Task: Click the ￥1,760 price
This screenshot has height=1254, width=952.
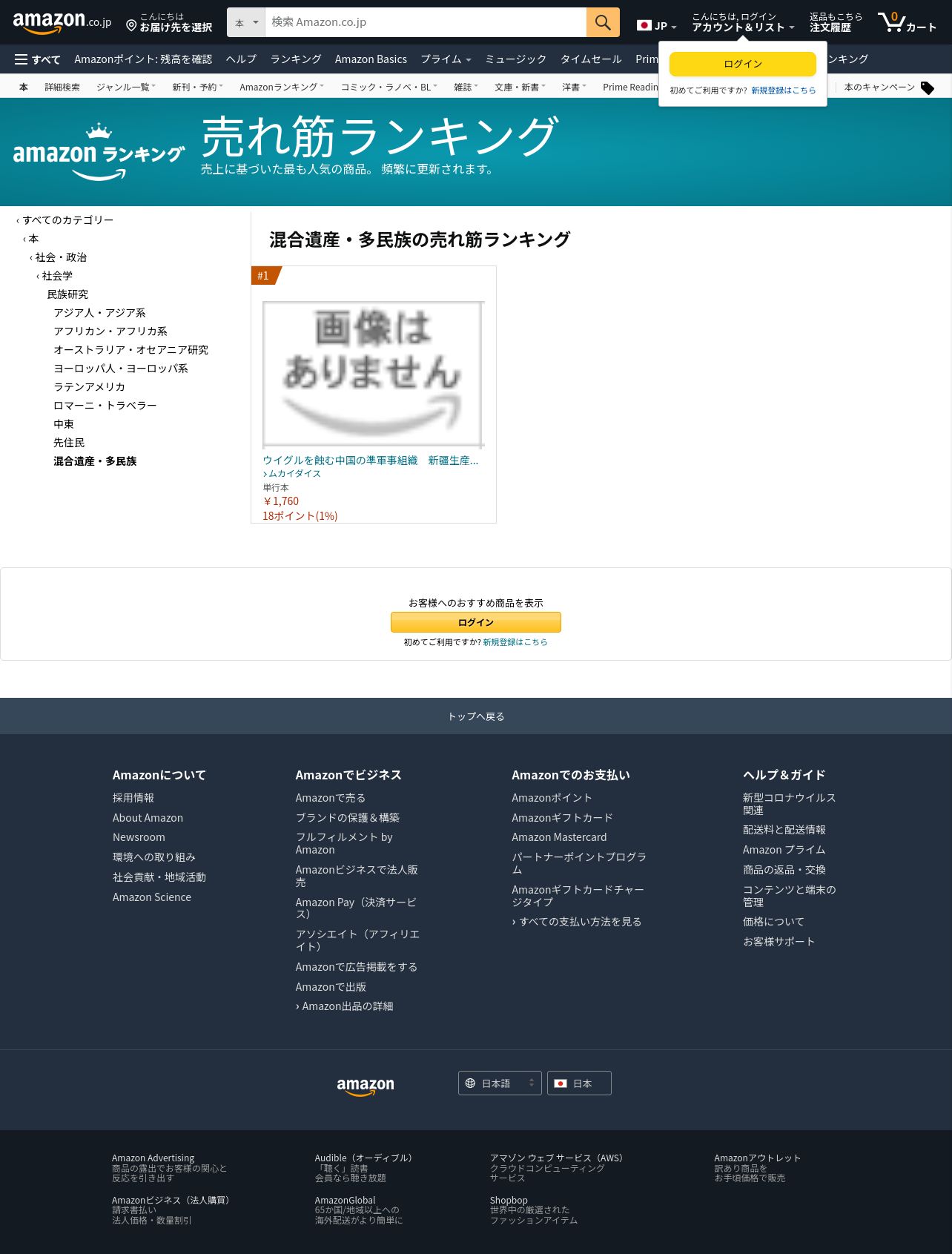Action: pyautogui.click(x=281, y=501)
